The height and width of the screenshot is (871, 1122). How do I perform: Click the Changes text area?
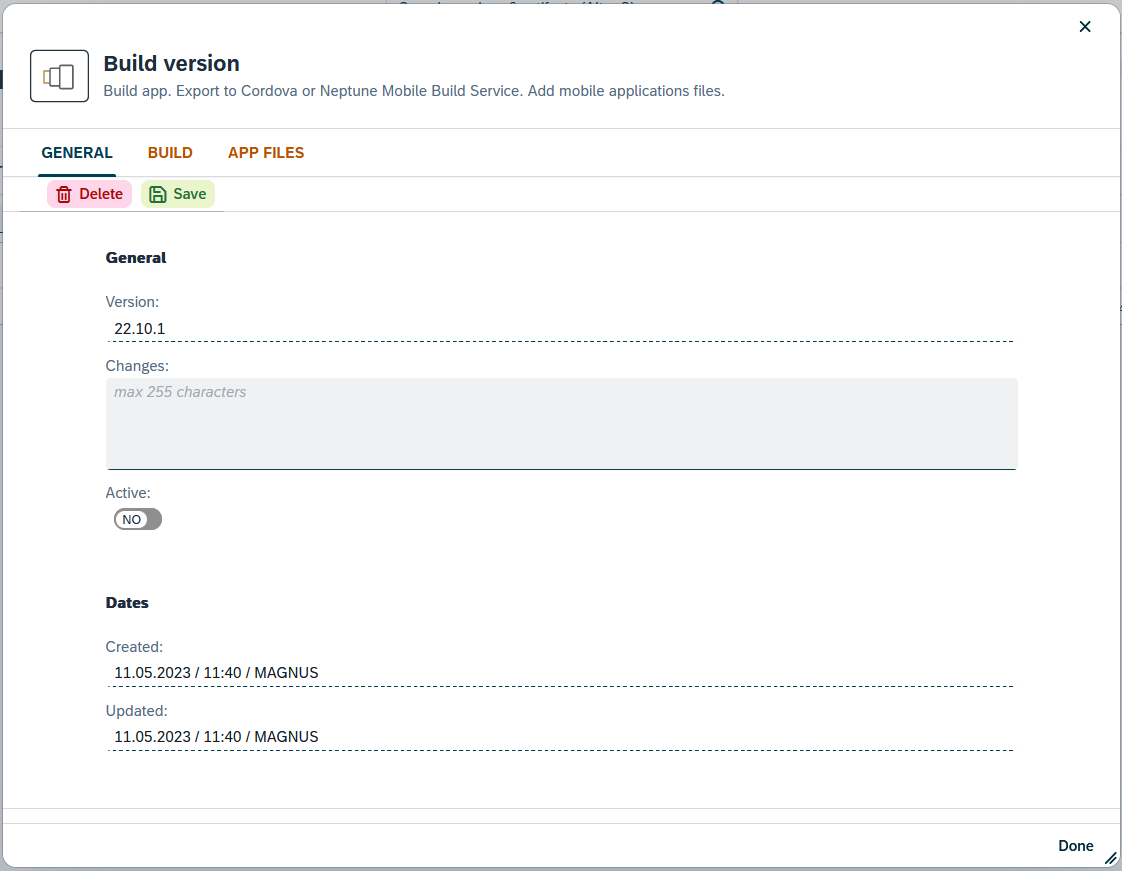[560, 420]
